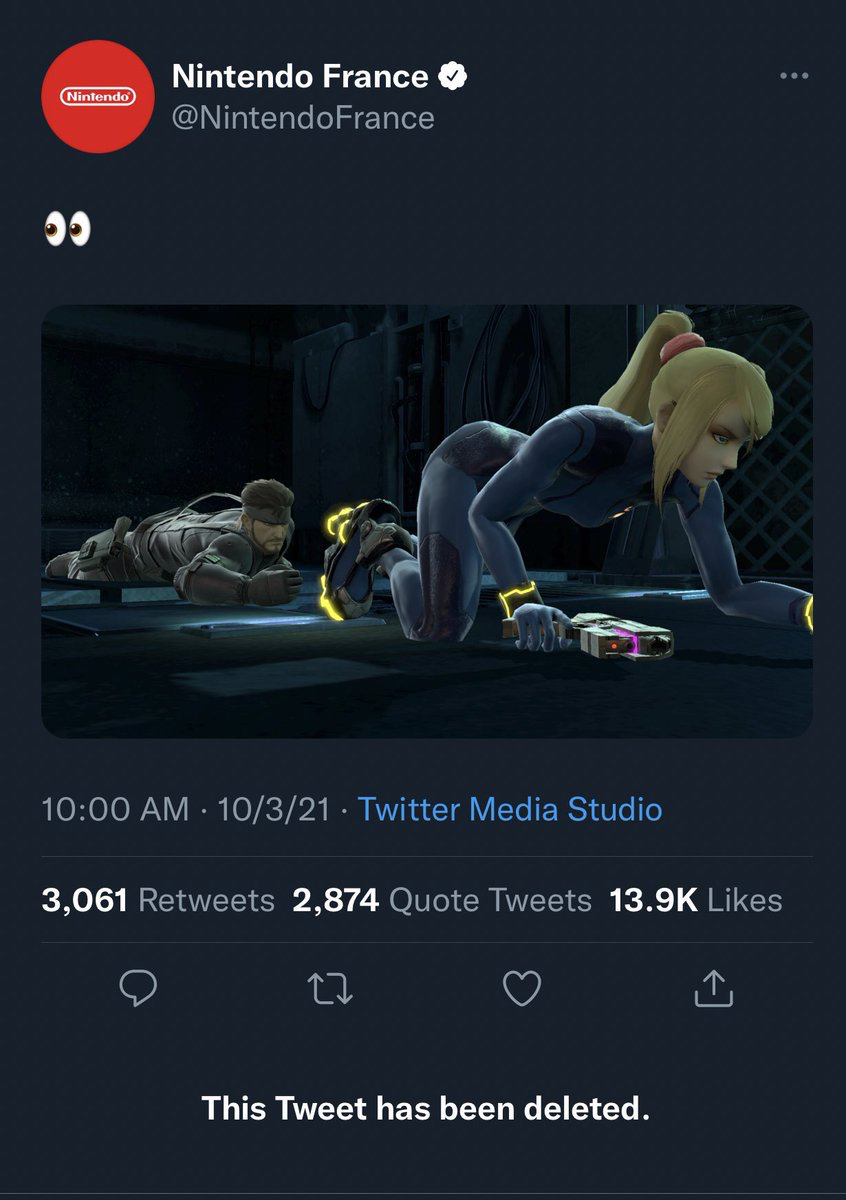Viewport: 846px width, 1200px height.
Task: Tap the eyes emoji tweet text
Action: click(66, 228)
